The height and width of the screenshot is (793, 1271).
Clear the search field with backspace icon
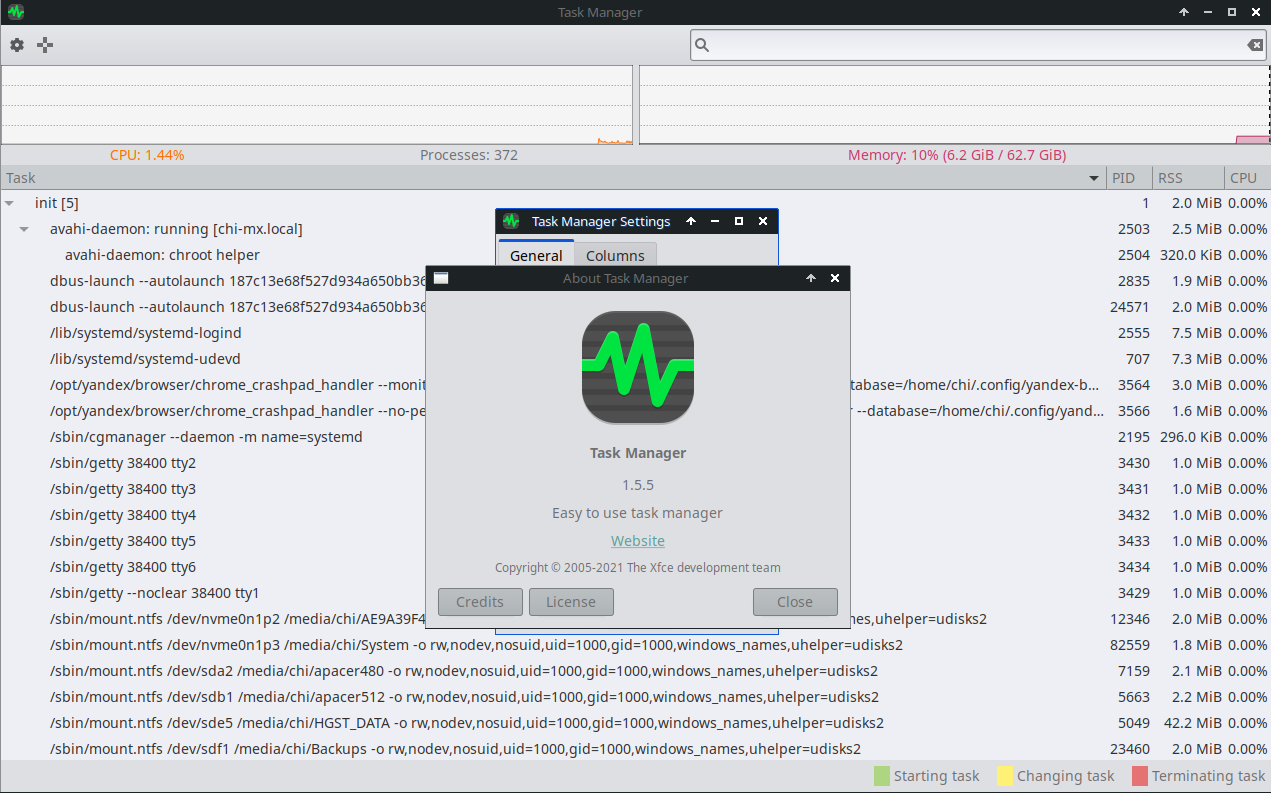point(1254,45)
